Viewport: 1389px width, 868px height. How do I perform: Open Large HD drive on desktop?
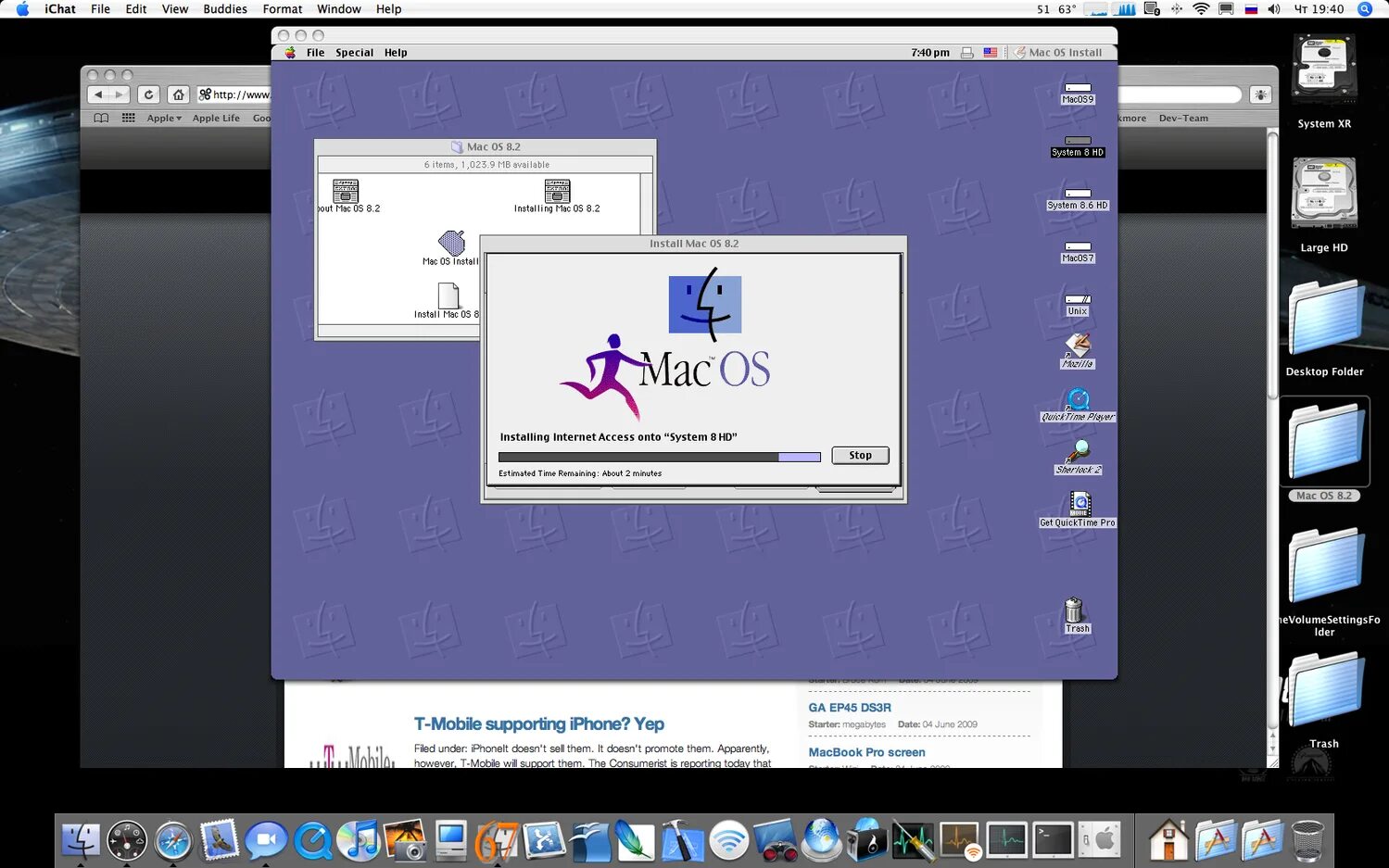pos(1324,205)
